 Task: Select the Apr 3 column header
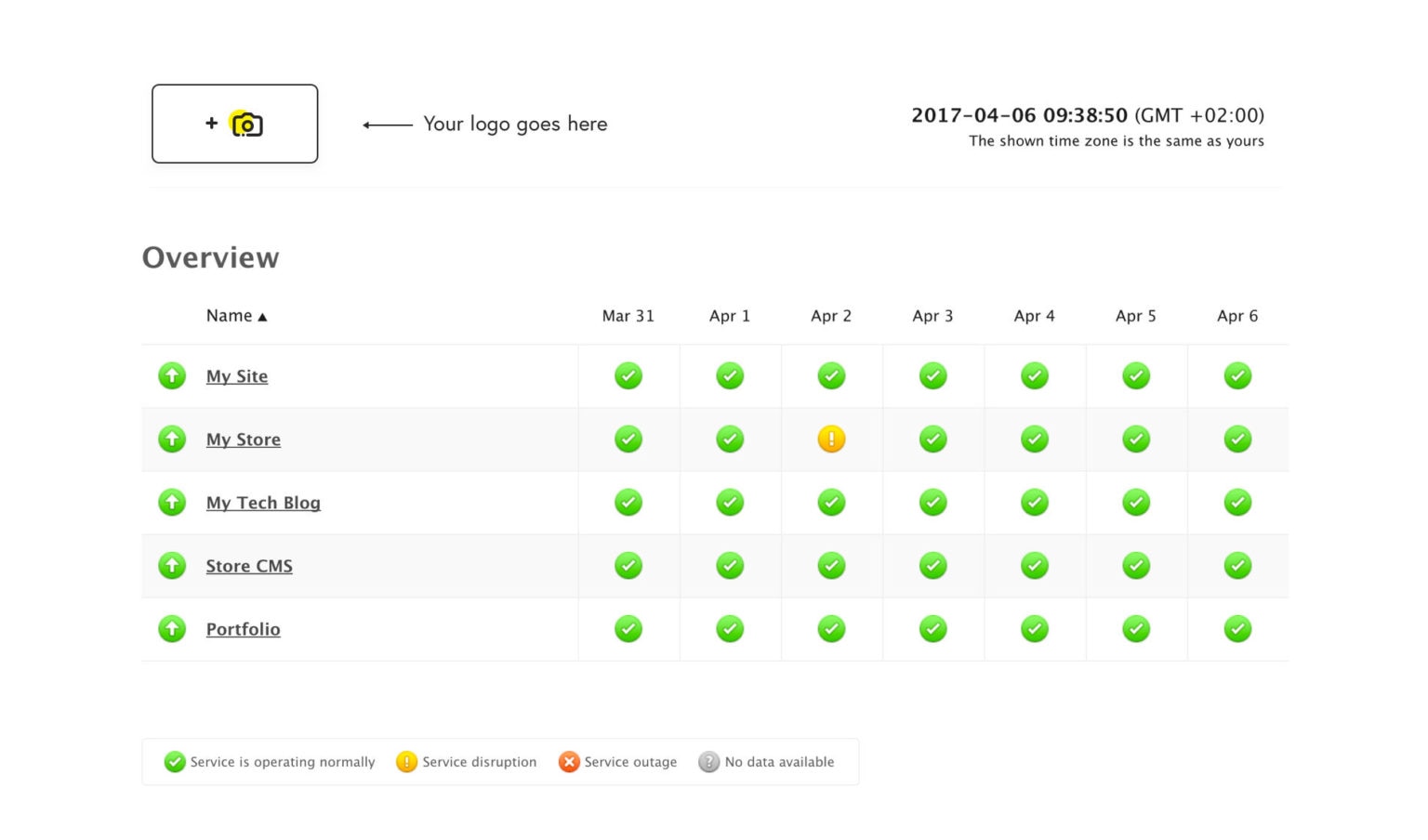click(x=933, y=316)
